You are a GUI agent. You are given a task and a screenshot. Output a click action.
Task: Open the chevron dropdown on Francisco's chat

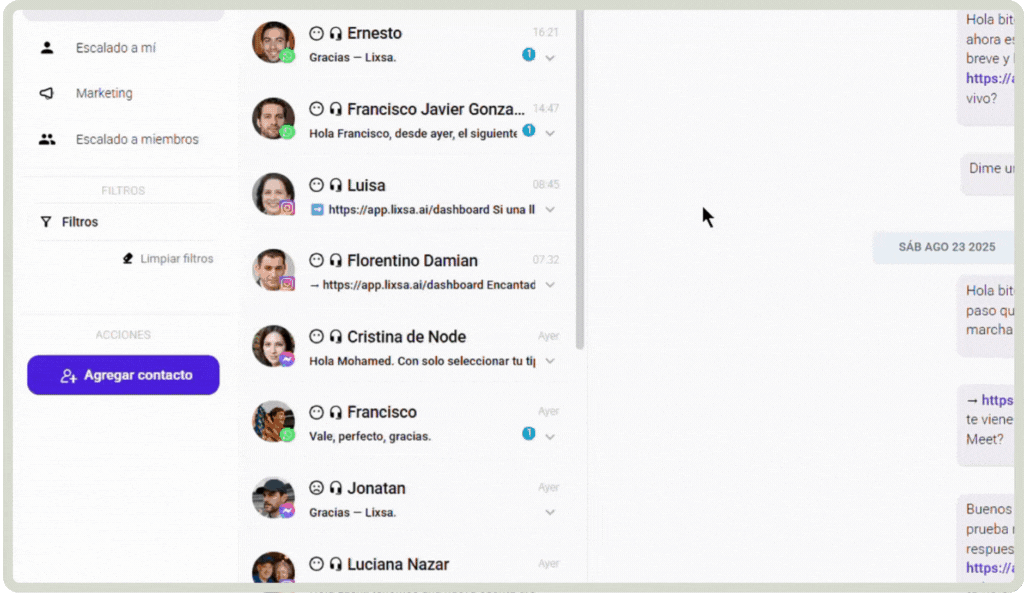[x=550, y=437]
